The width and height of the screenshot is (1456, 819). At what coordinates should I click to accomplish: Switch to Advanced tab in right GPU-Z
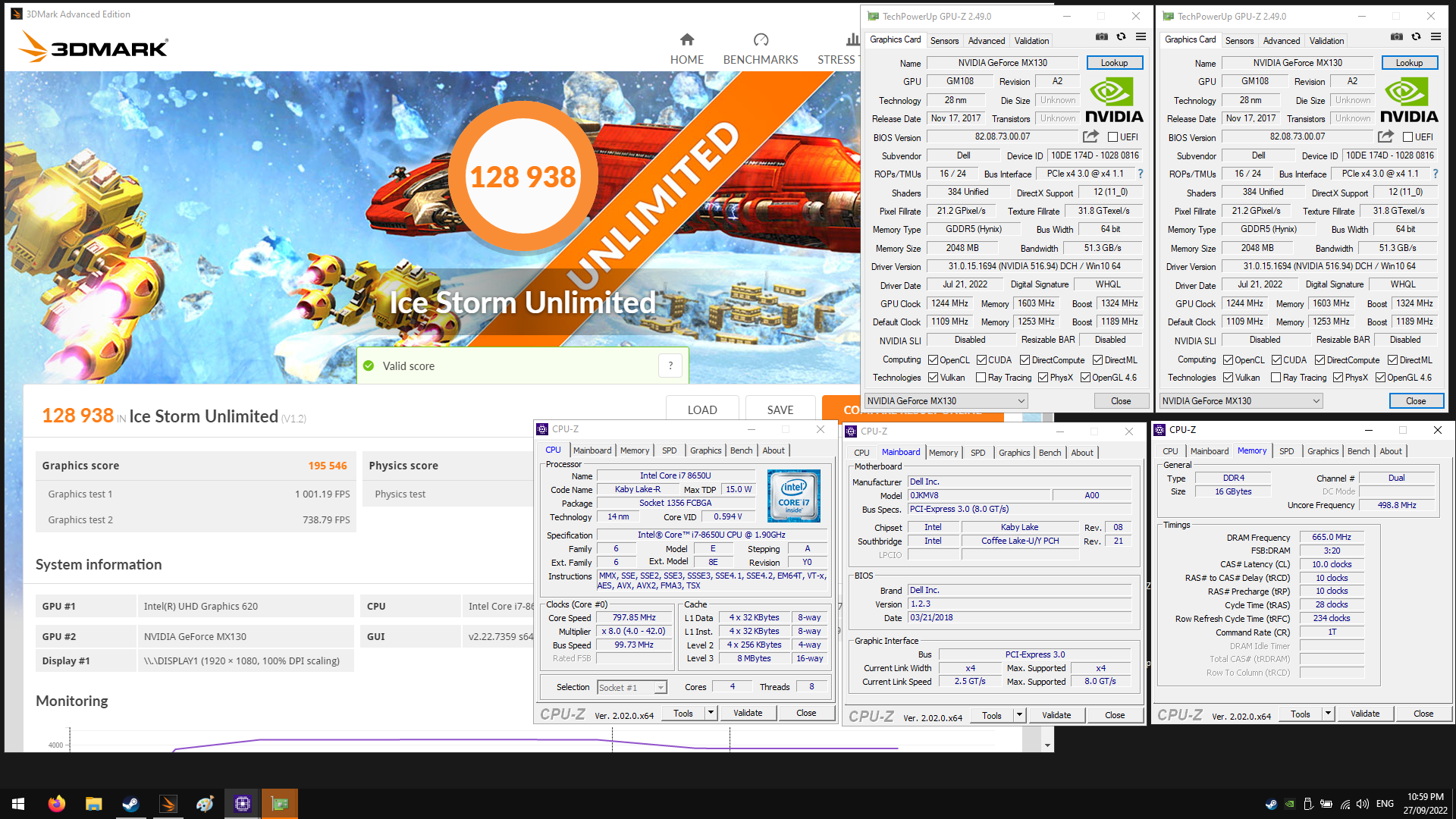click(1282, 41)
